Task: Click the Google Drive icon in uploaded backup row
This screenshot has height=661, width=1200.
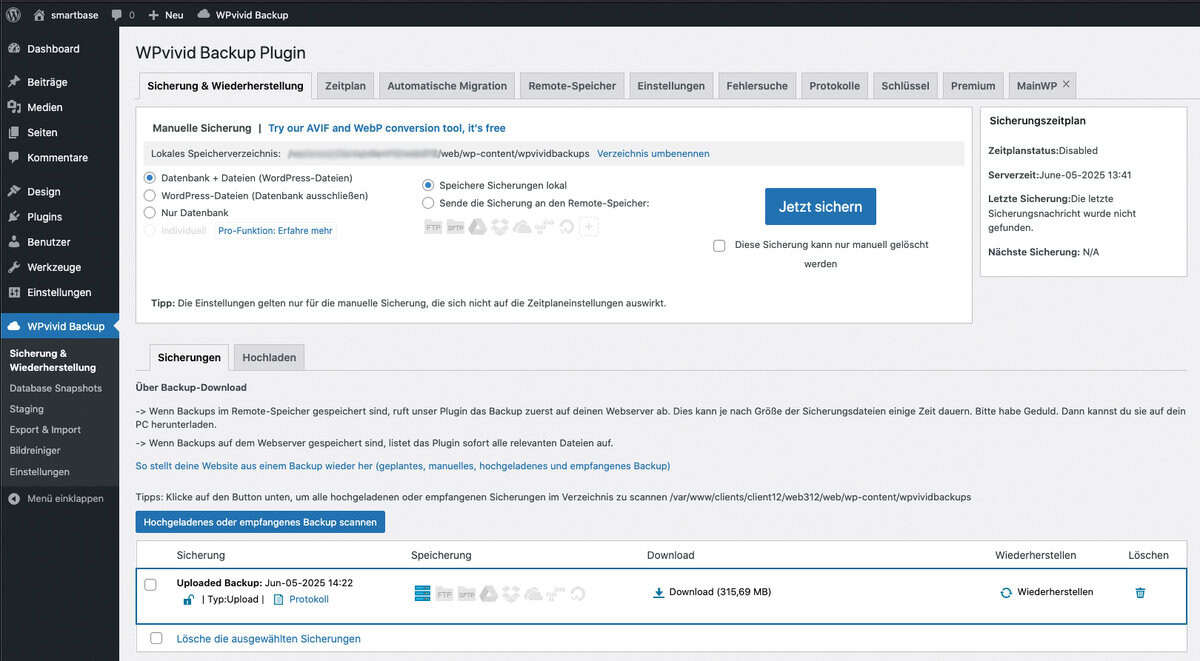Action: click(488, 594)
